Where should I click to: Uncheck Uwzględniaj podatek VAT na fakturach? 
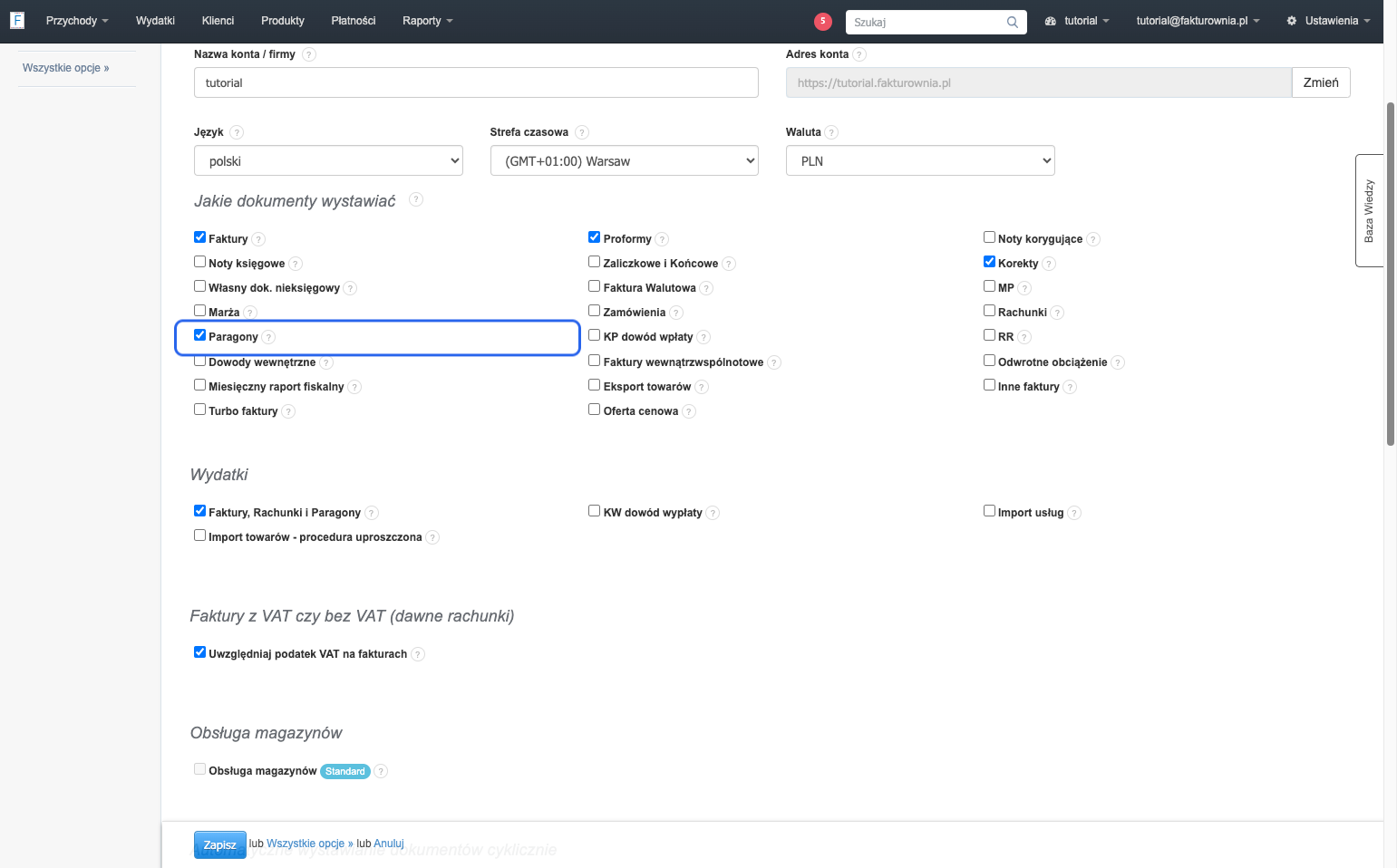tap(200, 652)
